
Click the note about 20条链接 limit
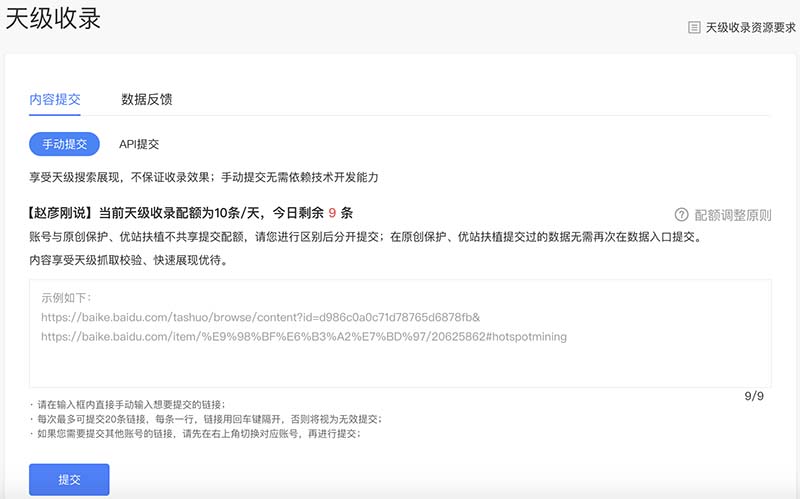206,419
